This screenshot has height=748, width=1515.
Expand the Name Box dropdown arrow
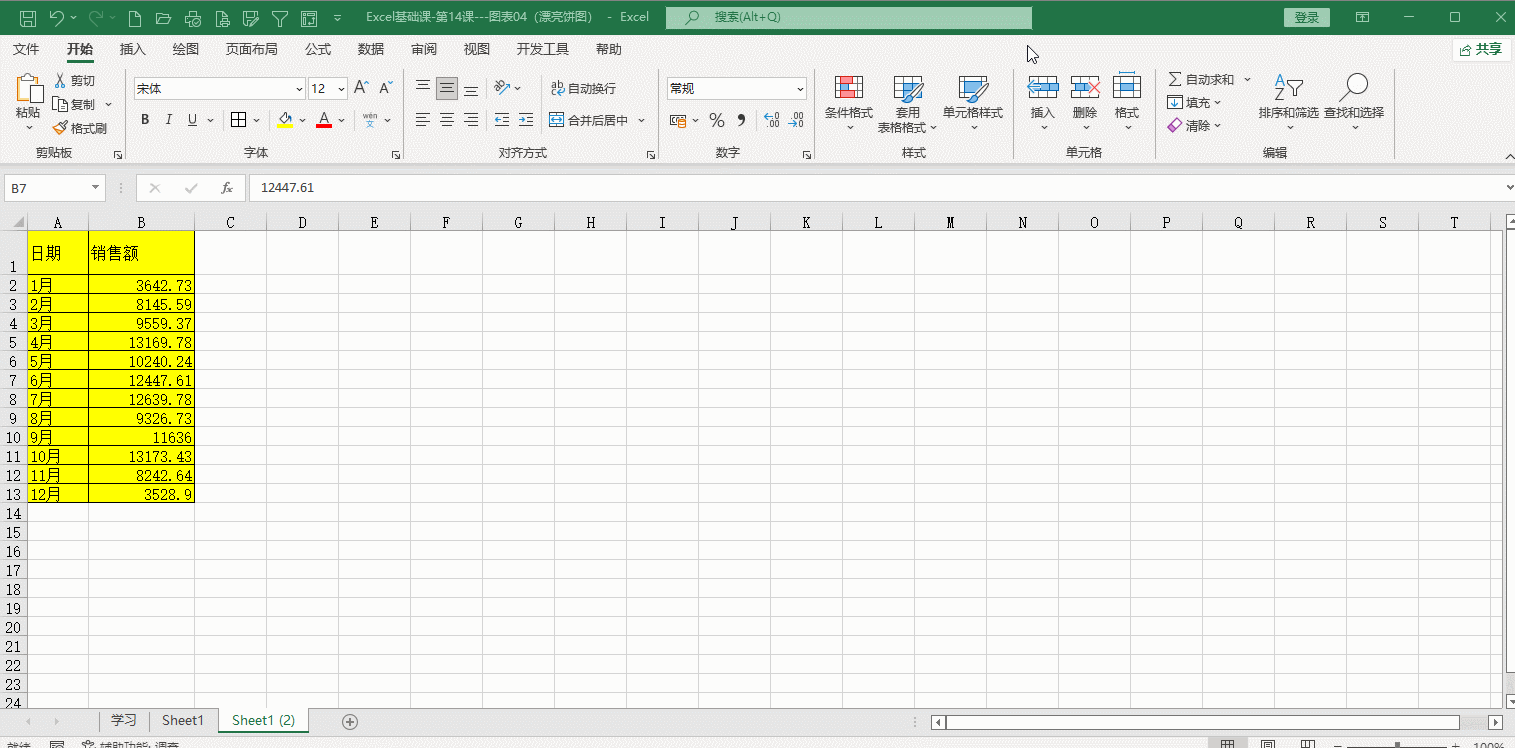click(x=96, y=188)
